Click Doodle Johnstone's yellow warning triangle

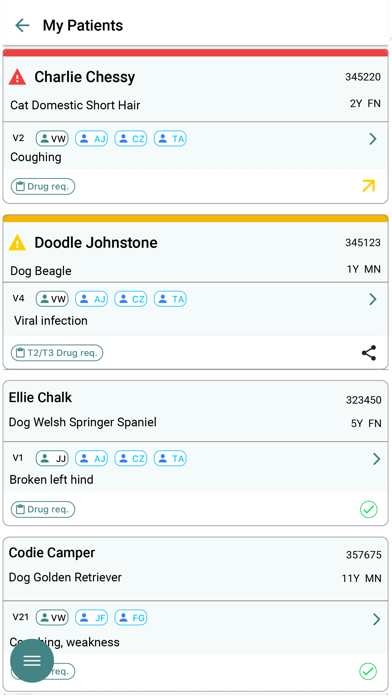tap(17, 242)
